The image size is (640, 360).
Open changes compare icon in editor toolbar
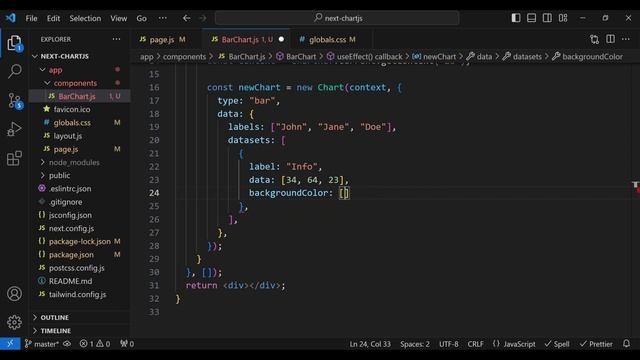pyautogui.click(x=595, y=39)
